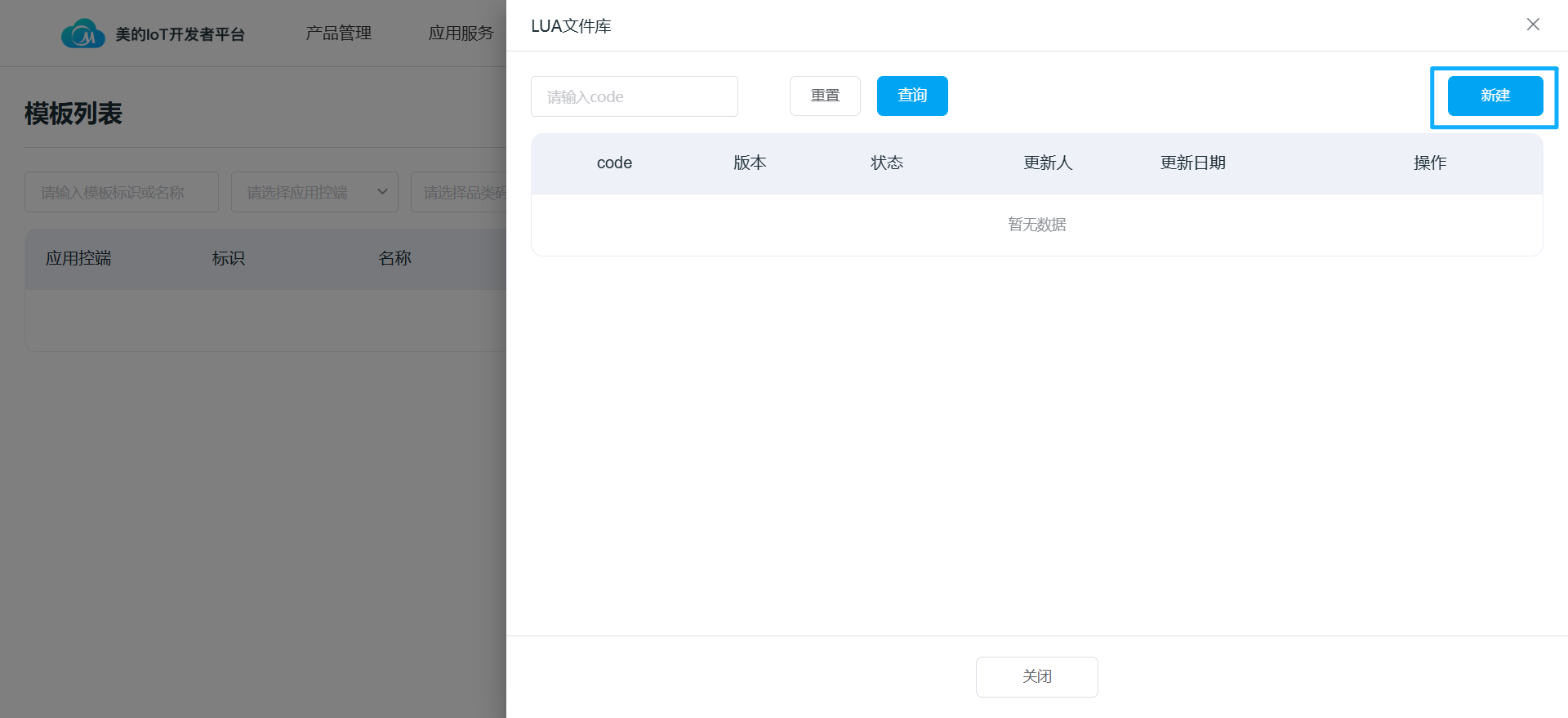The image size is (1568, 718).
Task: Focus the 请输入模板标识或名称 input
Action: coord(122,192)
